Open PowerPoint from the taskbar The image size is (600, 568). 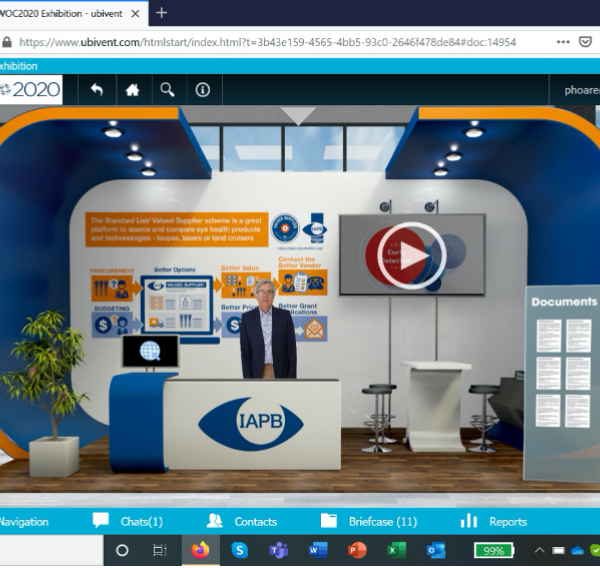357,550
